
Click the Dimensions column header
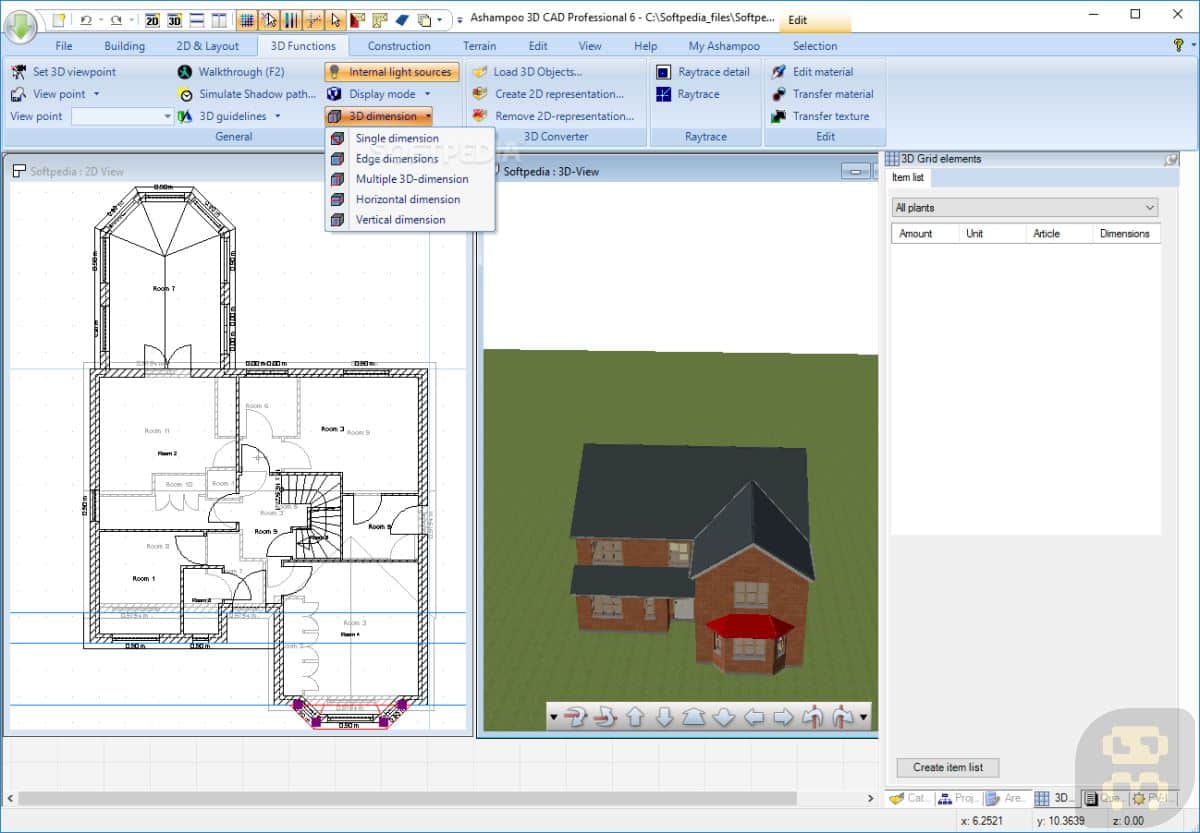click(1125, 233)
